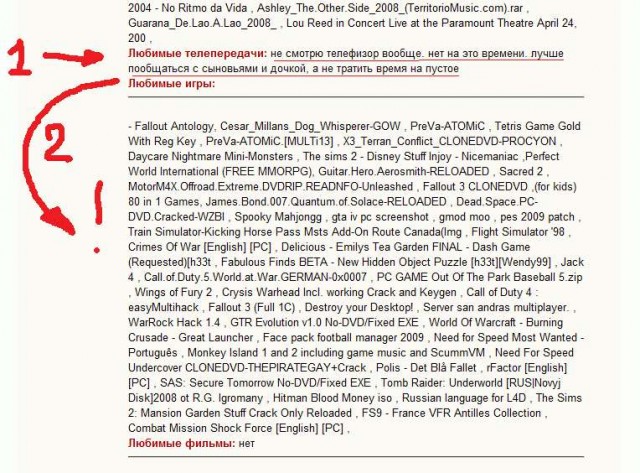Click 'MotorM4X.Offroad.Extreme.DVDRIP.READNFO-Unleashed' entry
The height and width of the screenshot is (473, 640).
click(271, 187)
